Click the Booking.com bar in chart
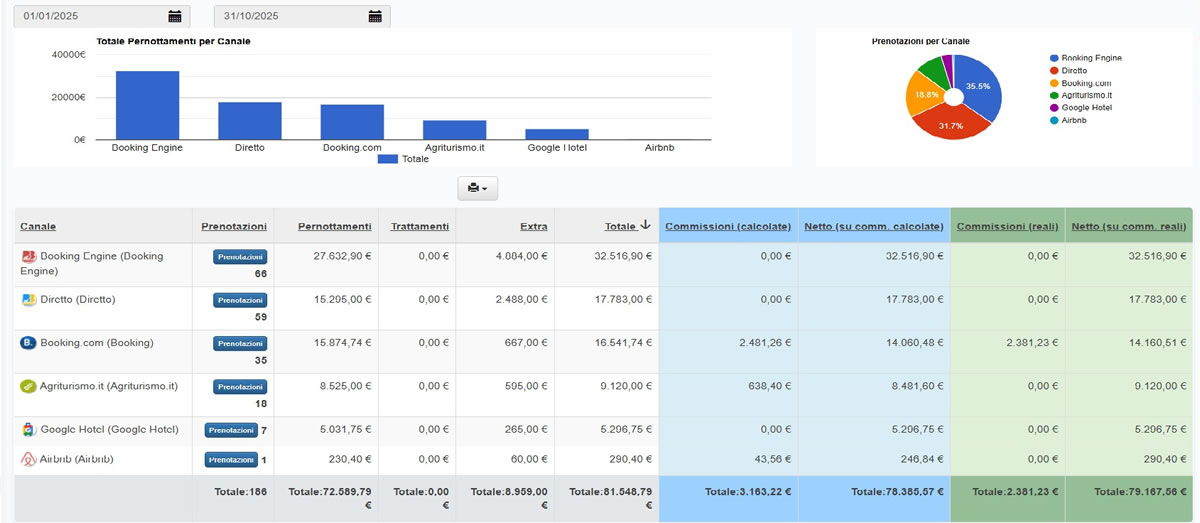Image resolution: width=1200 pixels, height=523 pixels. click(352, 122)
